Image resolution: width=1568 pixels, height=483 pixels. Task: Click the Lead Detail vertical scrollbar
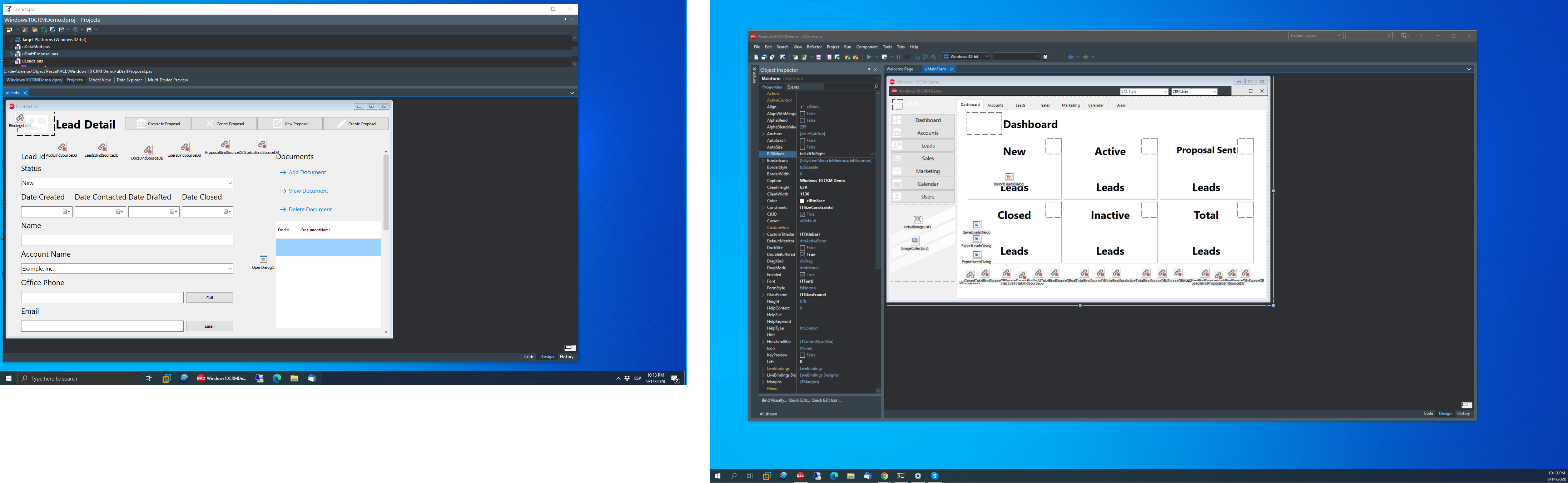coord(386,242)
